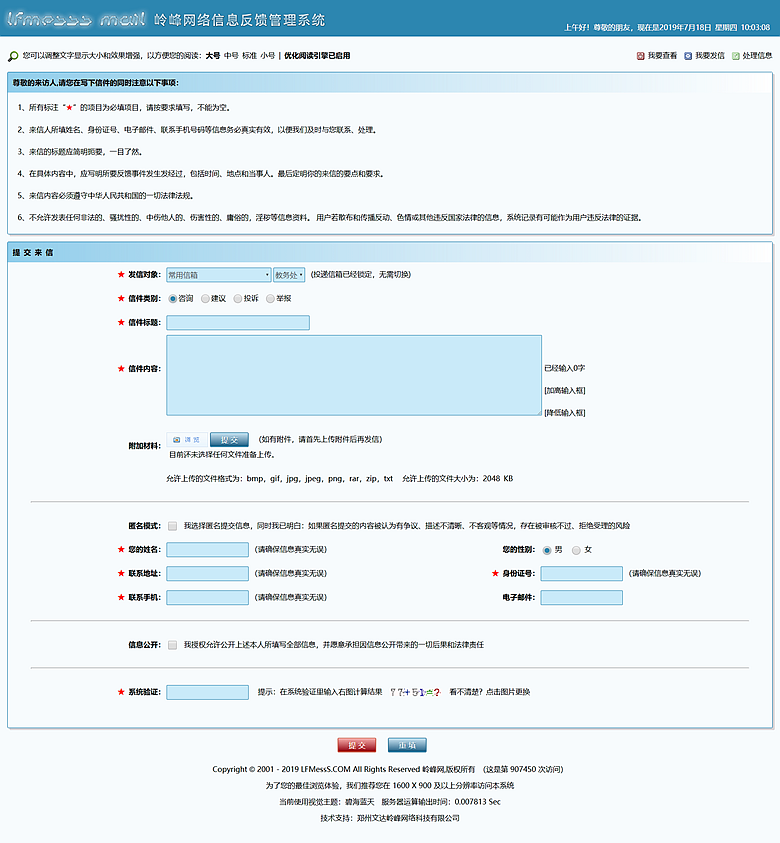Open the 我要查看 link

pos(662,55)
